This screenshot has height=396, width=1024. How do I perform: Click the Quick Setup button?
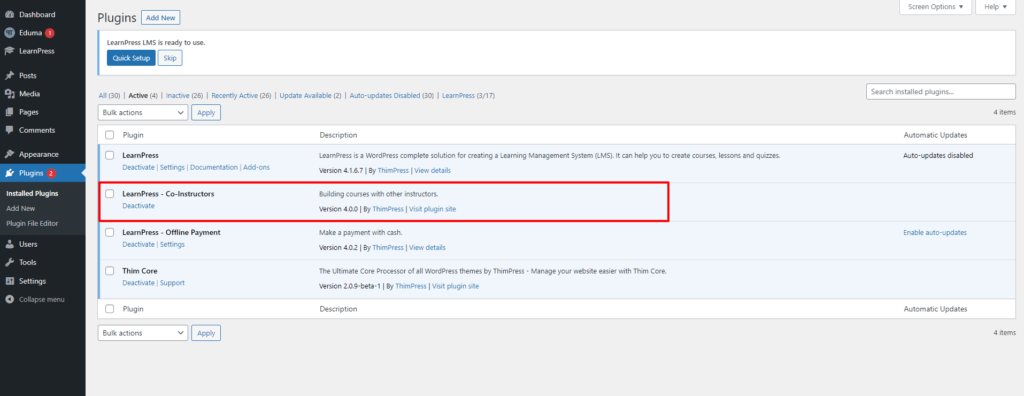click(131, 58)
